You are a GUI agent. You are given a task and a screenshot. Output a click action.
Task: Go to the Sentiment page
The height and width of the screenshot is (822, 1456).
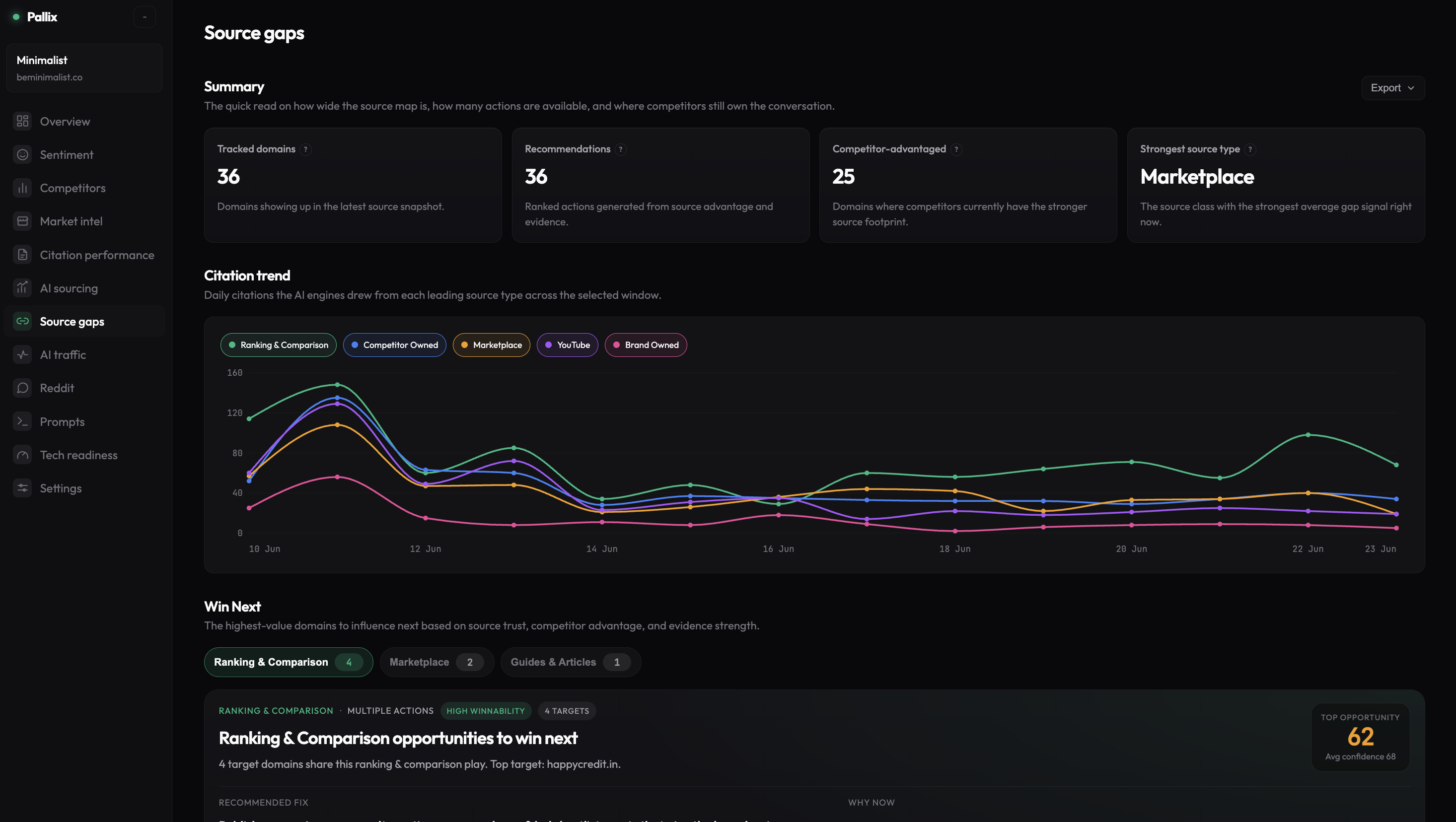tap(84, 154)
